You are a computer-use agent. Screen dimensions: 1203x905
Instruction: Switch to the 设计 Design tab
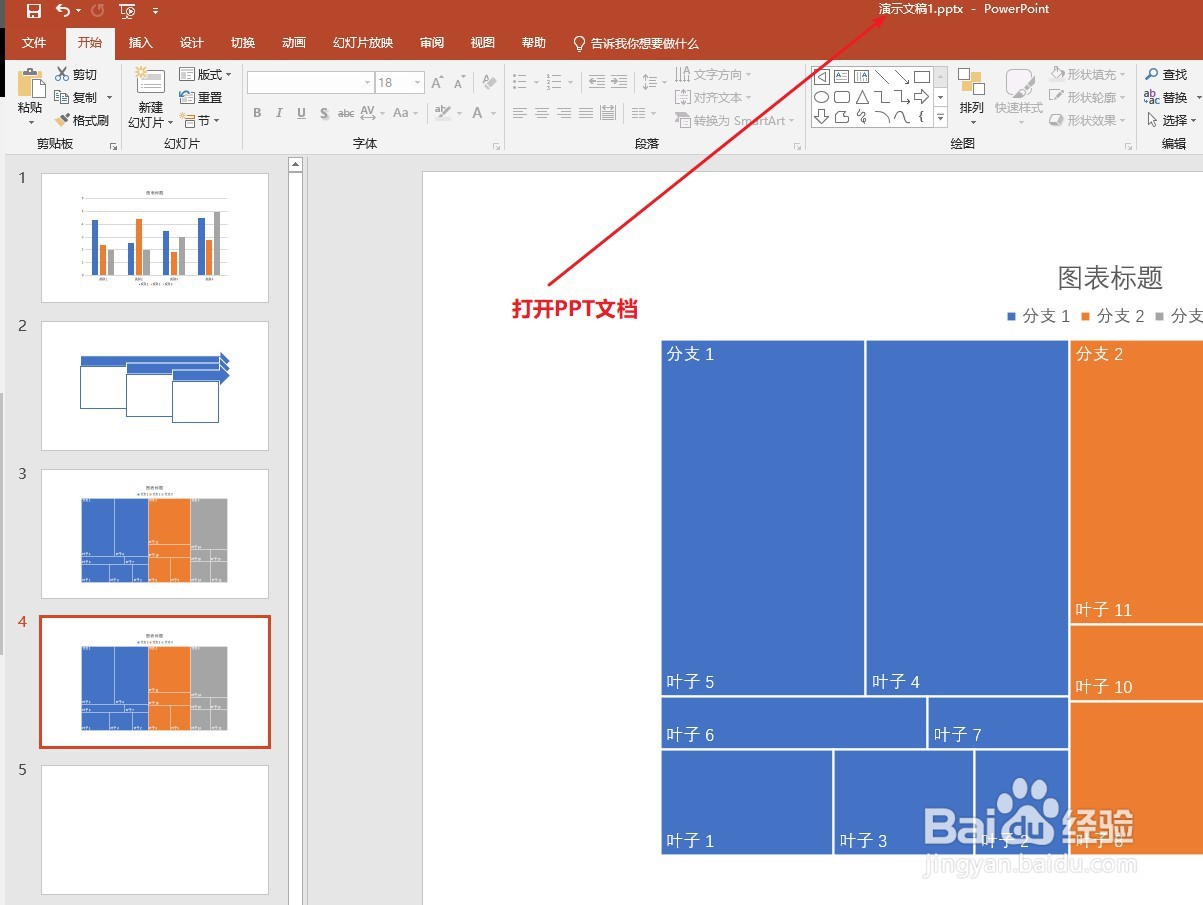coord(192,43)
